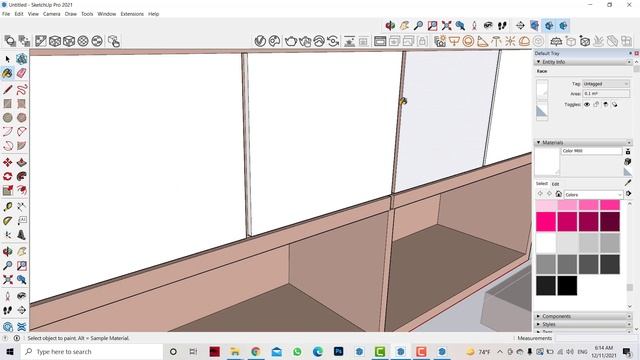Open the Extensions menu
The width and height of the screenshot is (640, 360).
pyautogui.click(x=132, y=14)
